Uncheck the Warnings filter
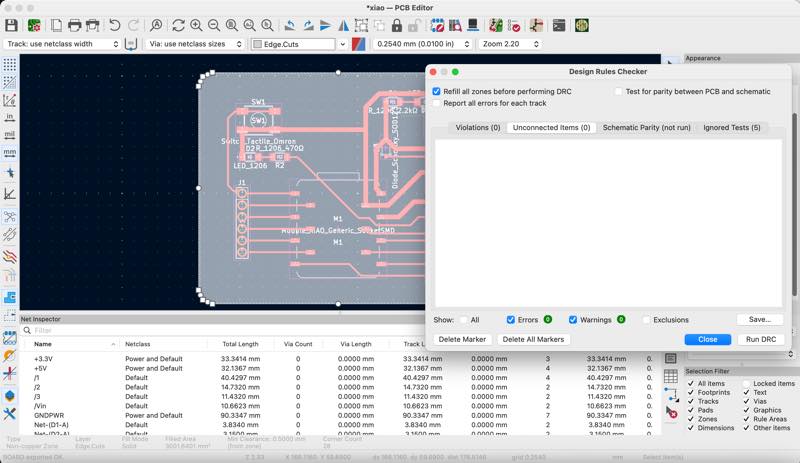This screenshot has height=463, width=800. 573,320
